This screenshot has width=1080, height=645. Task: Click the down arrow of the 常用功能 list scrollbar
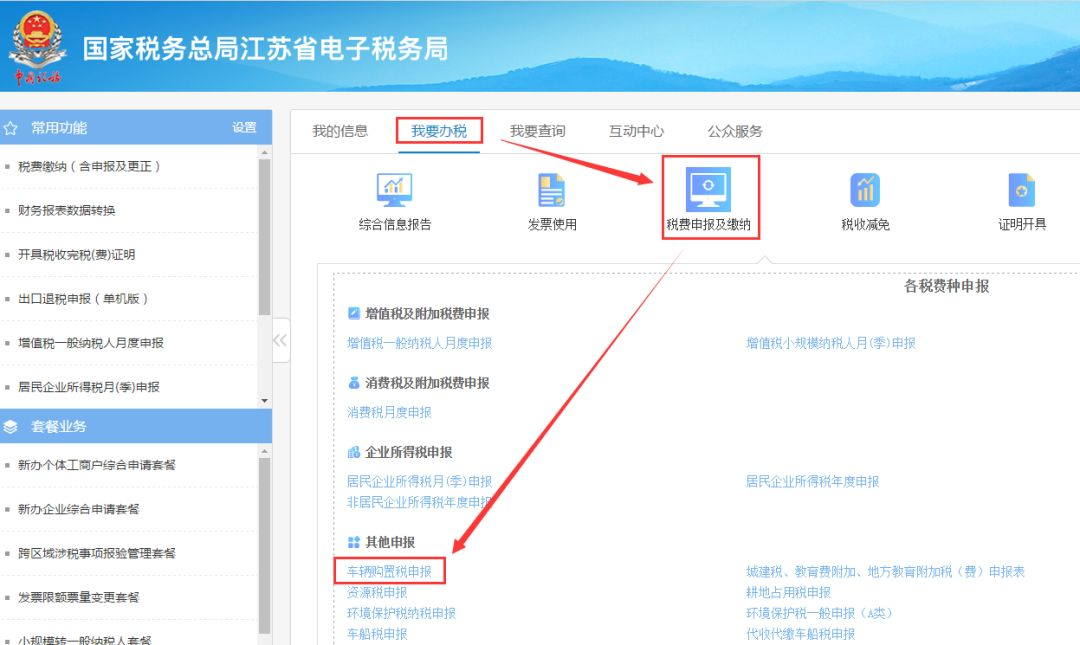[x=264, y=400]
